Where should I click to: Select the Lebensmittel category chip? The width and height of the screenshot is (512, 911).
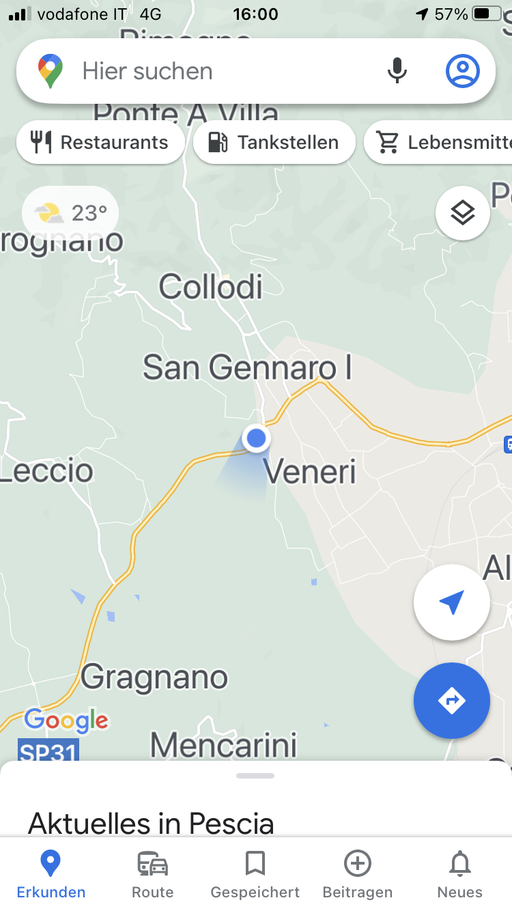pyautogui.click(x=438, y=142)
